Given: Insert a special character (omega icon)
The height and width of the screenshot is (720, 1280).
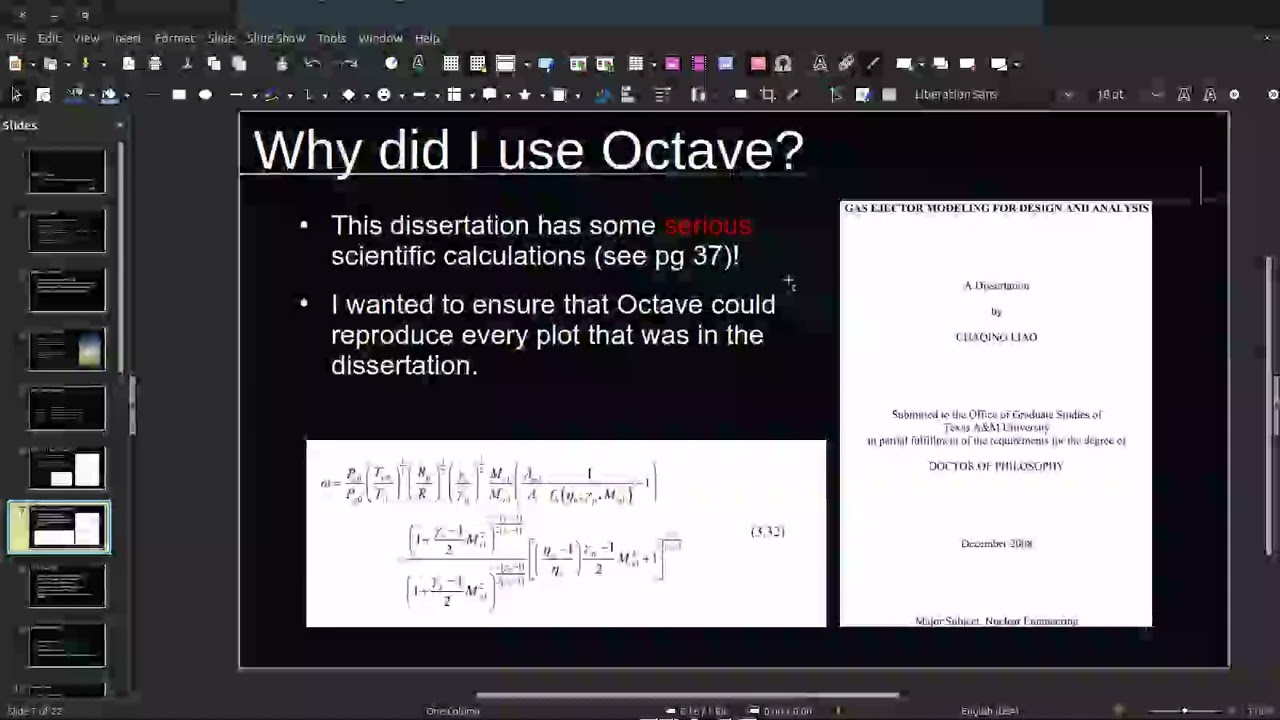Looking at the screenshot, I should click(783, 64).
